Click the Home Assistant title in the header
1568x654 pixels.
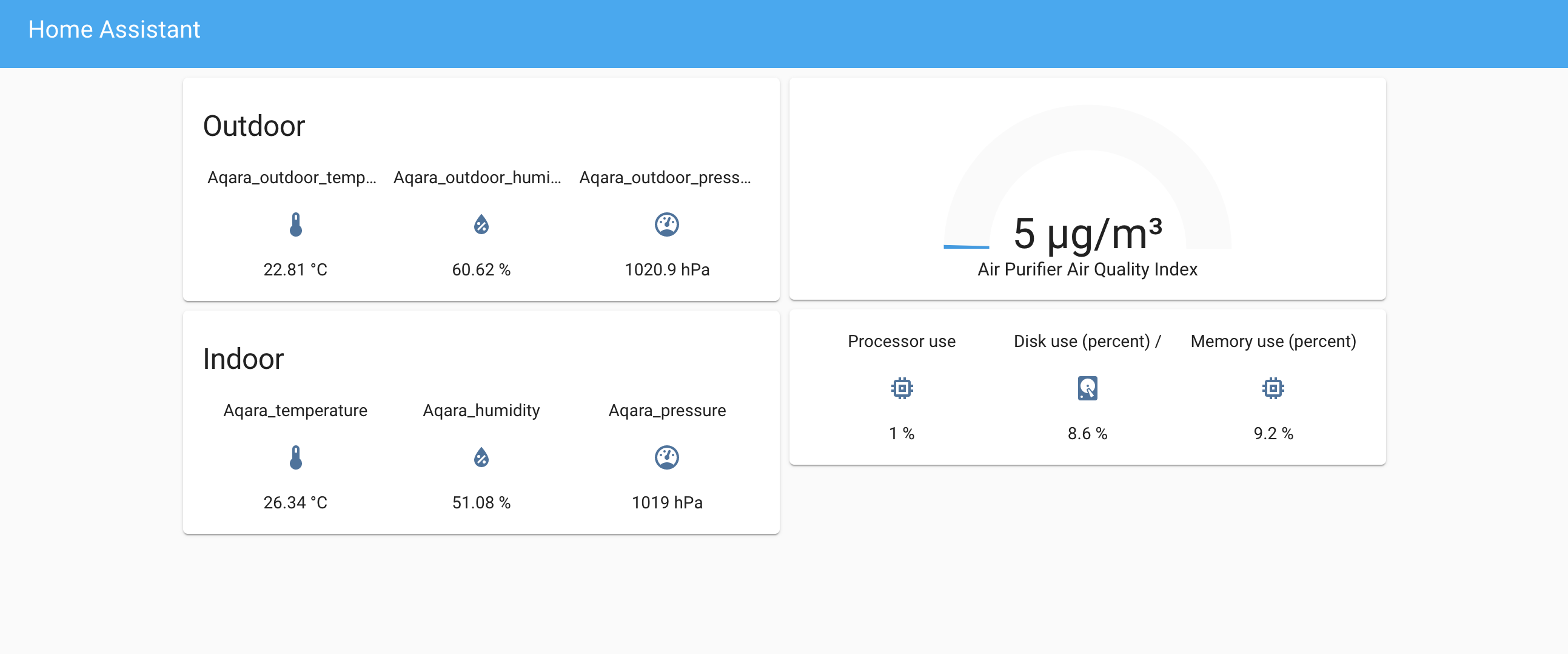point(113,29)
